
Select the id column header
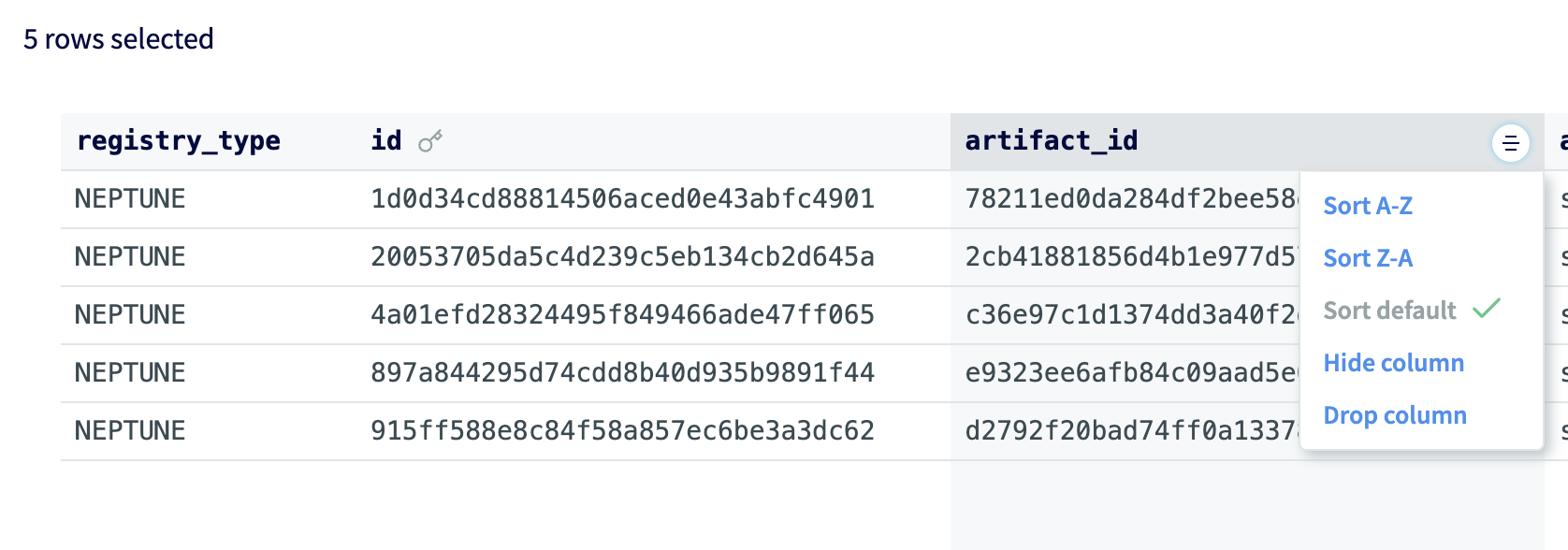pyautogui.click(x=385, y=141)
